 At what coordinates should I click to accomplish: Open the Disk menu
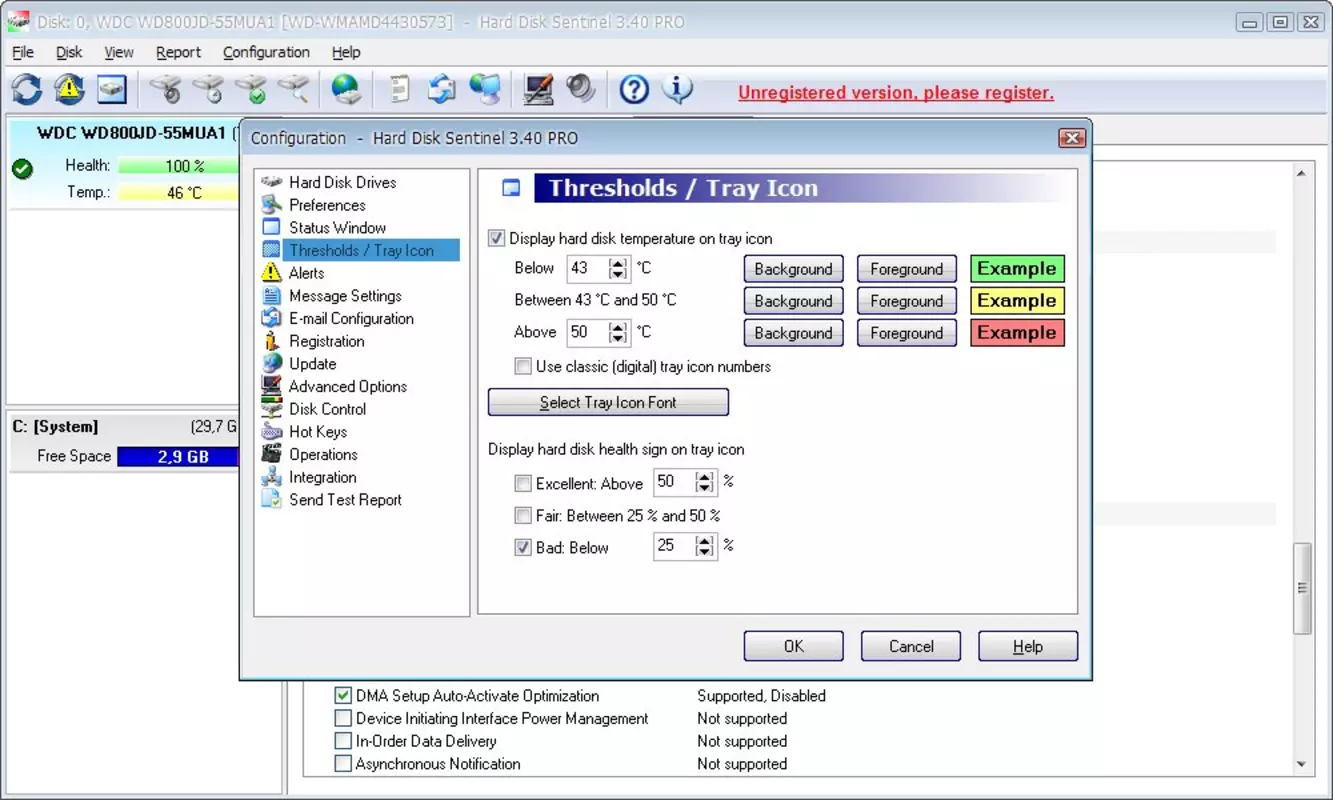[69, 52]
